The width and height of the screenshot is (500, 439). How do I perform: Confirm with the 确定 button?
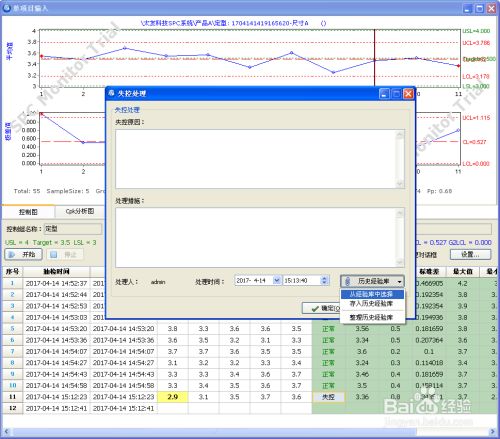(x=322, y=308)
